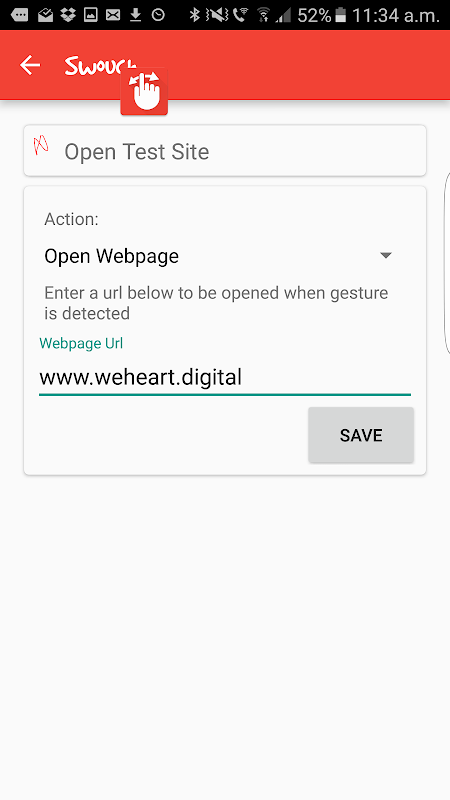Image resolution: width=450 pixels, height=800 pixels.
Task: Tap the image gallery notification icon
Action: click(91, 15)
